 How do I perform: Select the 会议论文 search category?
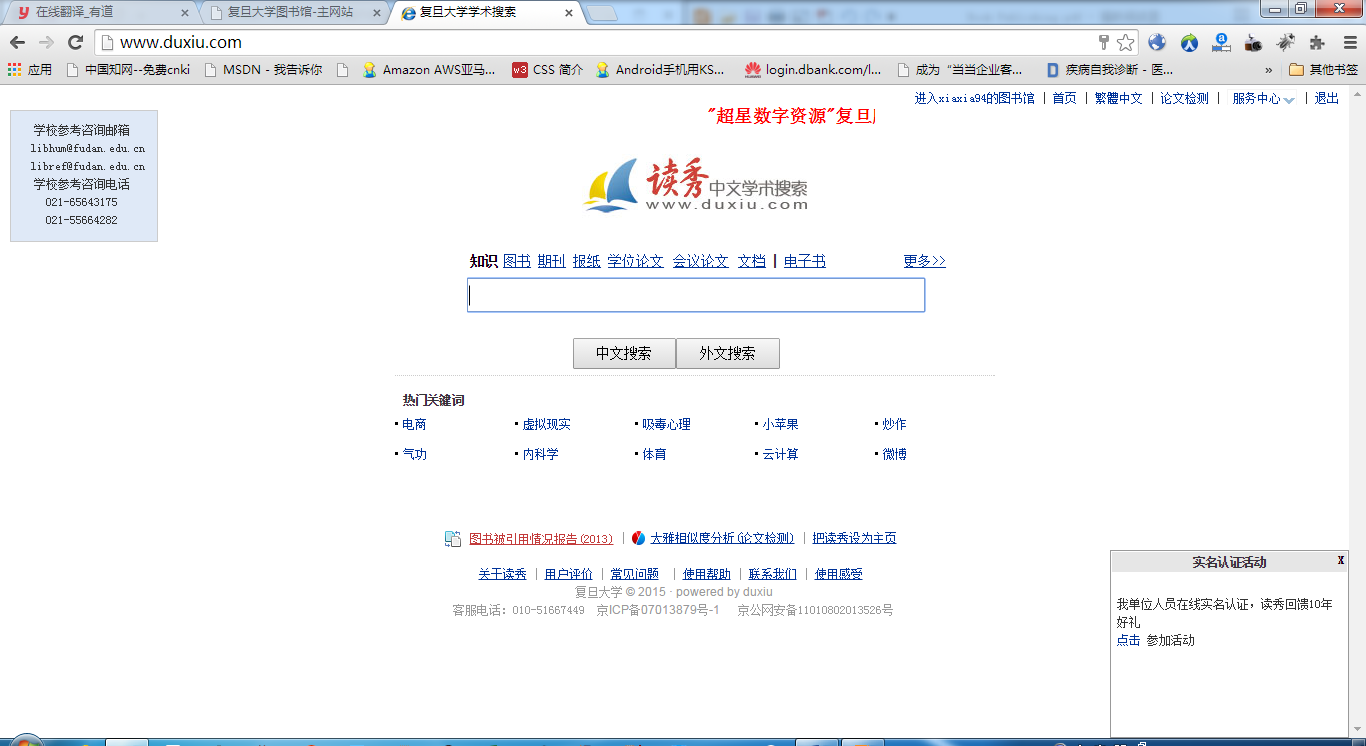(700, 261)
